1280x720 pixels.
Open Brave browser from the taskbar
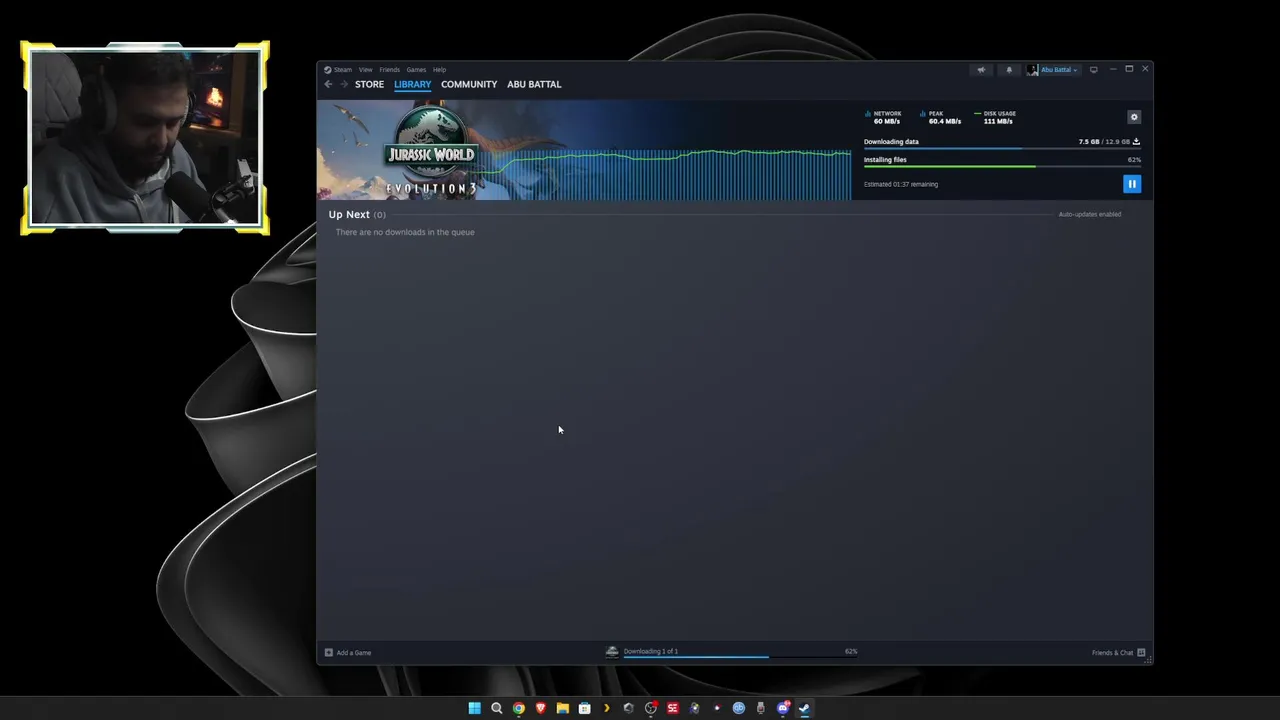point(541,708)
